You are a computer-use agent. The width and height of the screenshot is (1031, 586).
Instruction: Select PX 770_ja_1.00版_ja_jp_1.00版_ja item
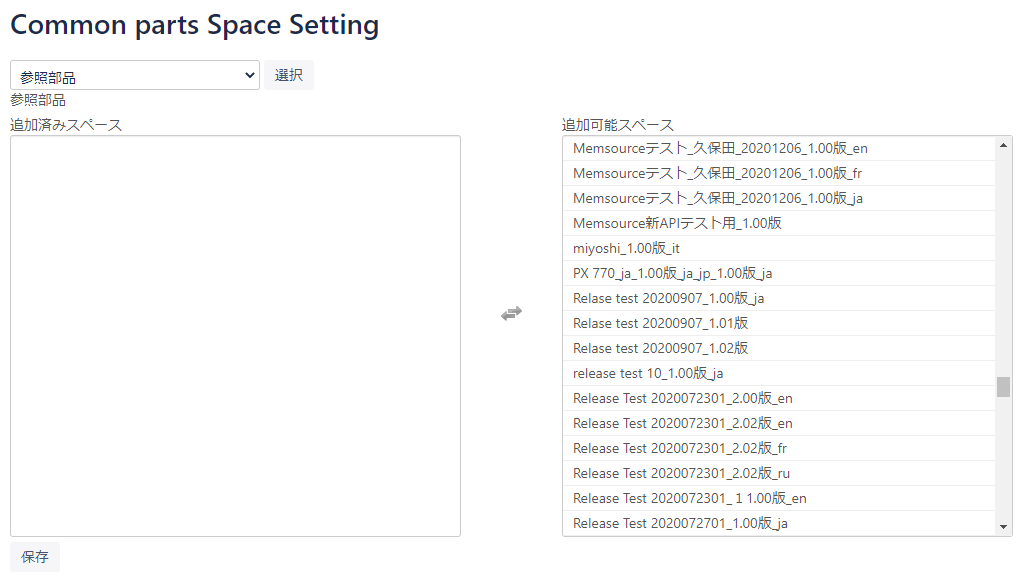779,274
